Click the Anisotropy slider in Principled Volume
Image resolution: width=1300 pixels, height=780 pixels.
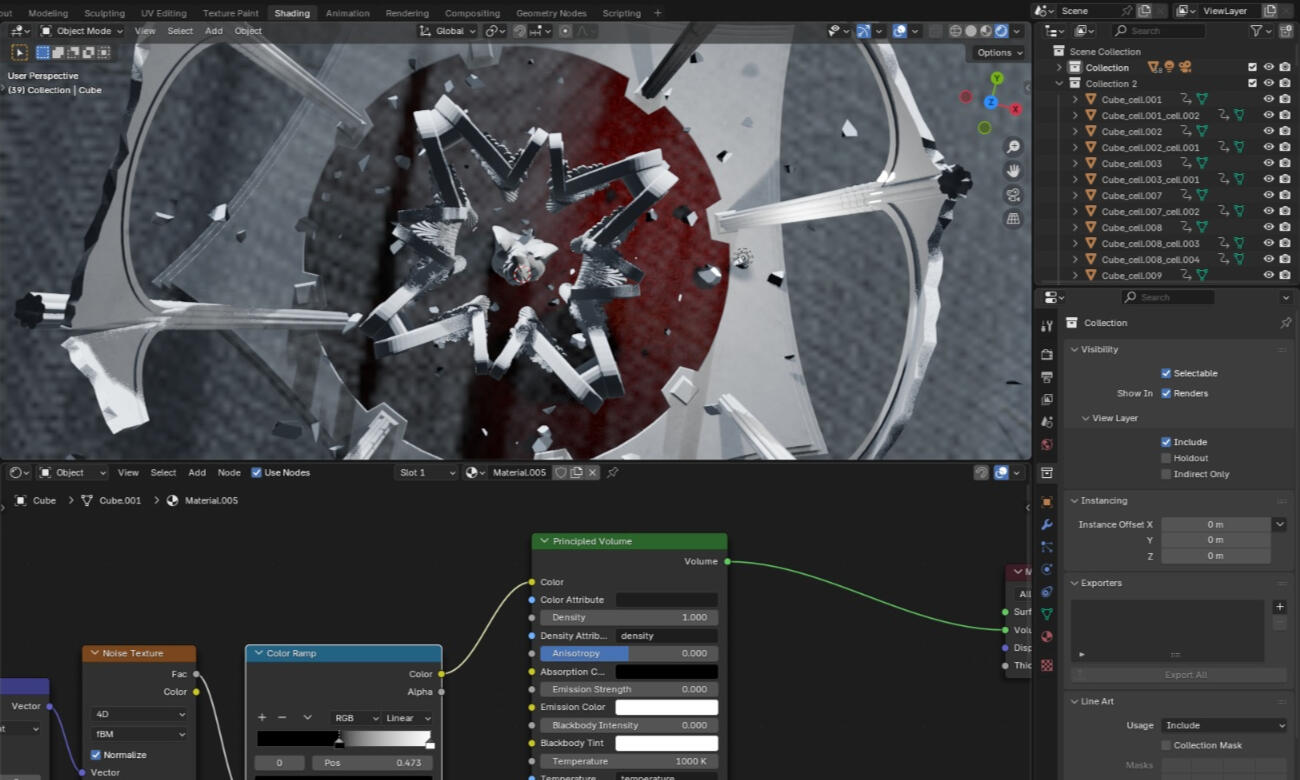click(x=628, y=653)
